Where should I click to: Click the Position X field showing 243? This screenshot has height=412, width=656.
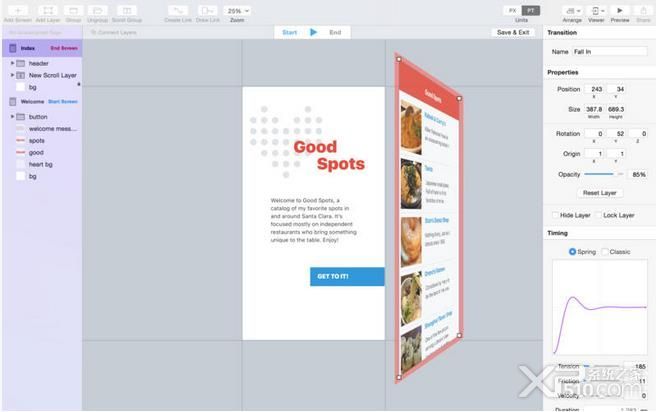(594, 89)
